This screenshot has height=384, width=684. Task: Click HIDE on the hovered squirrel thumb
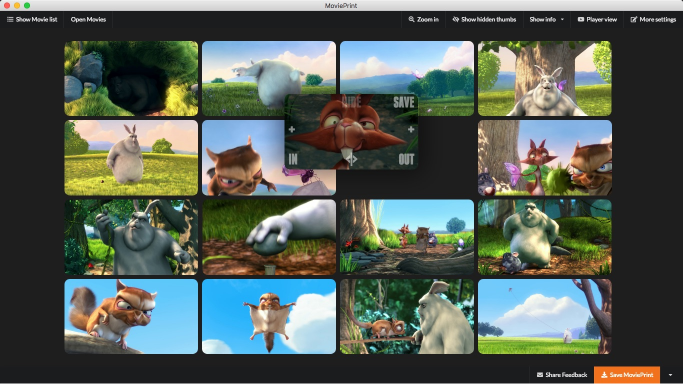click(x=352, y=102)
